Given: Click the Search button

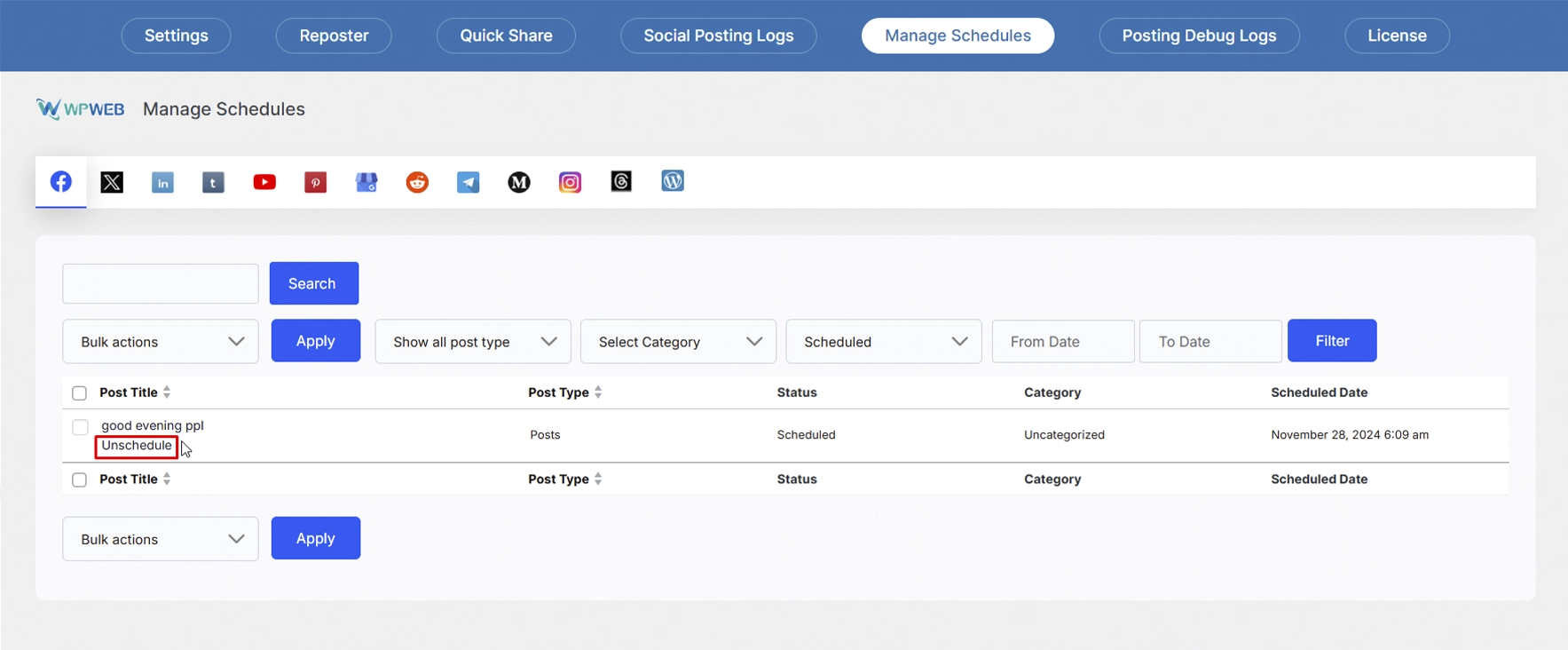Looking at the screenshot, I should [314, 283].
